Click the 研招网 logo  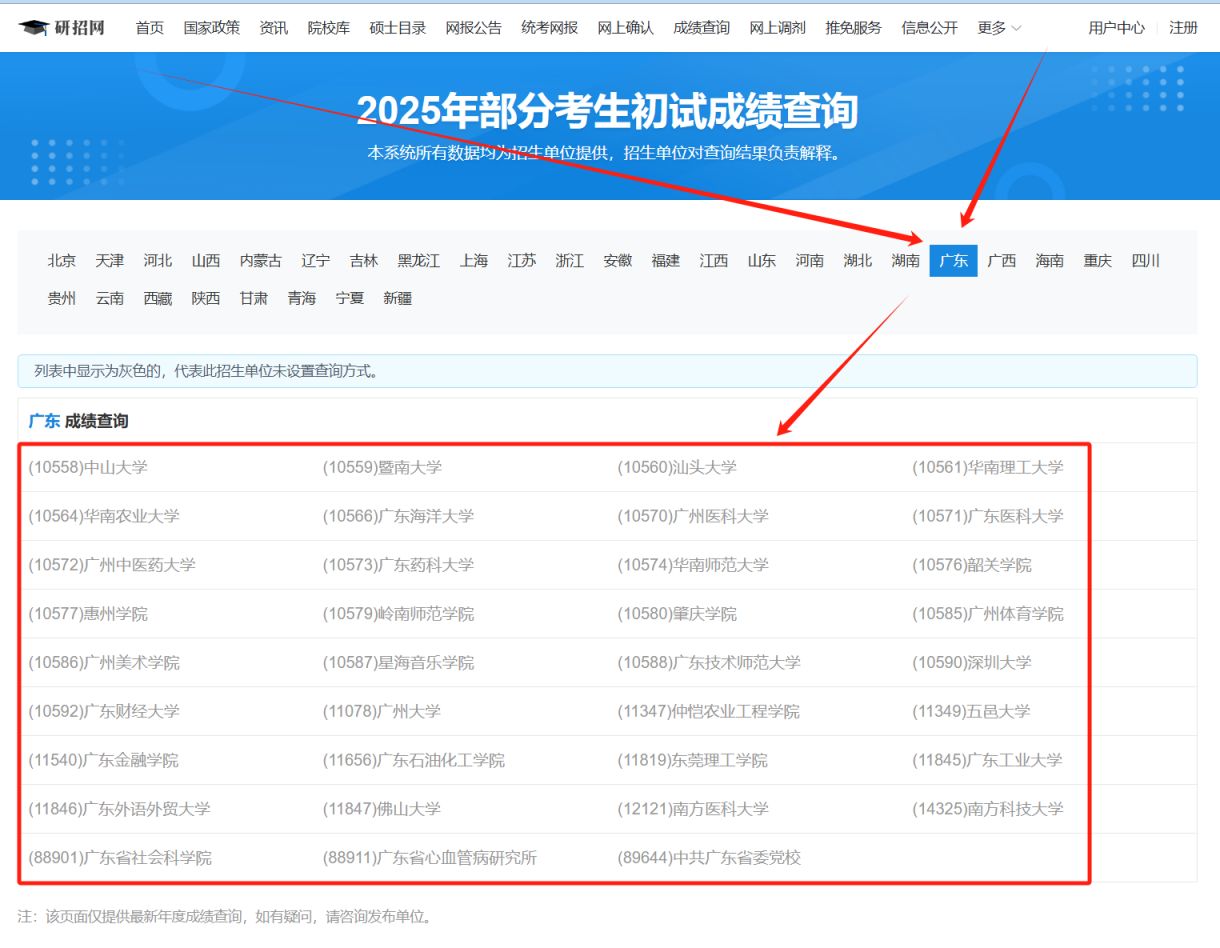(x=62, y=27)
